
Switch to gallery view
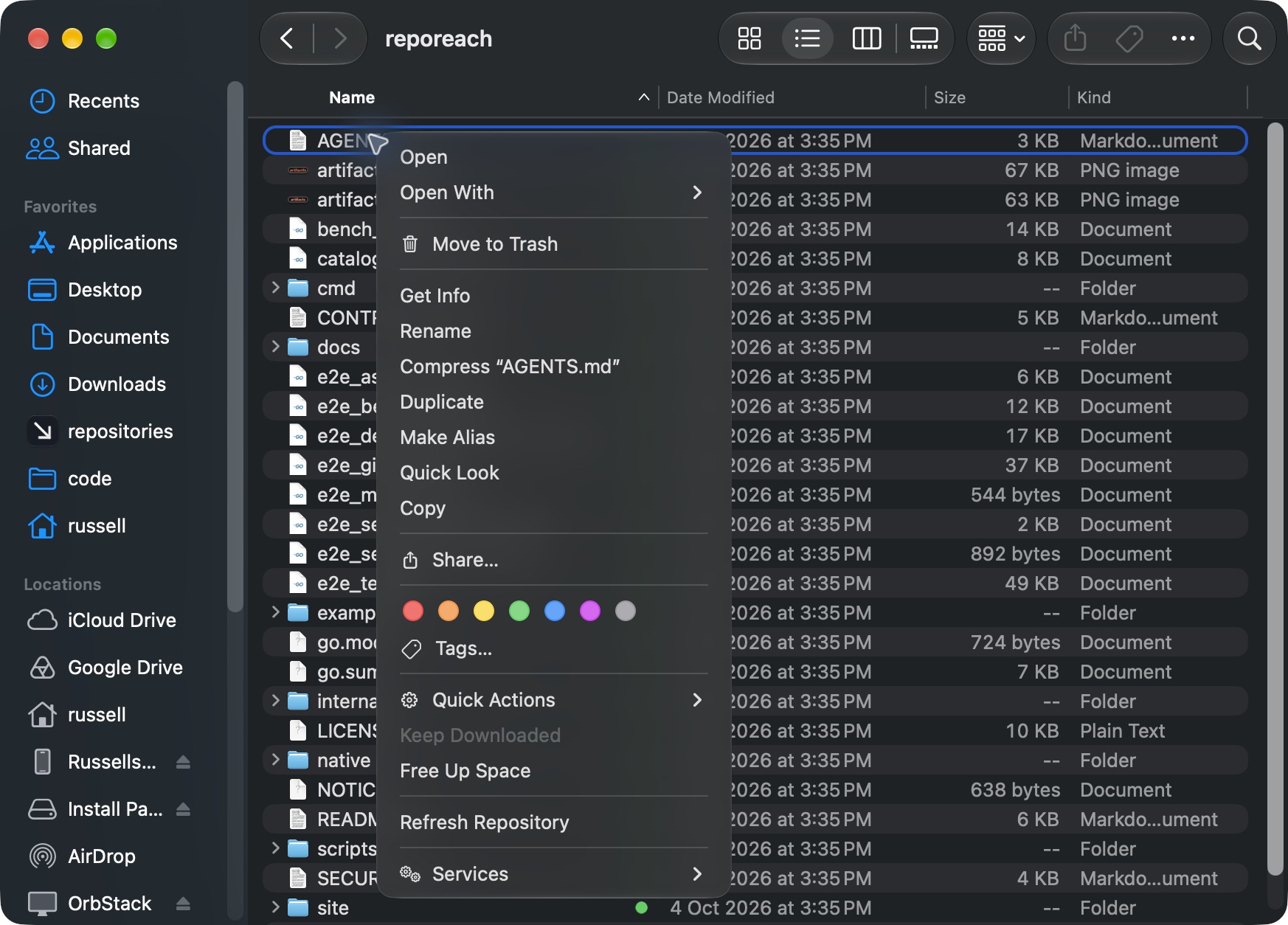(x=924, y=38)
